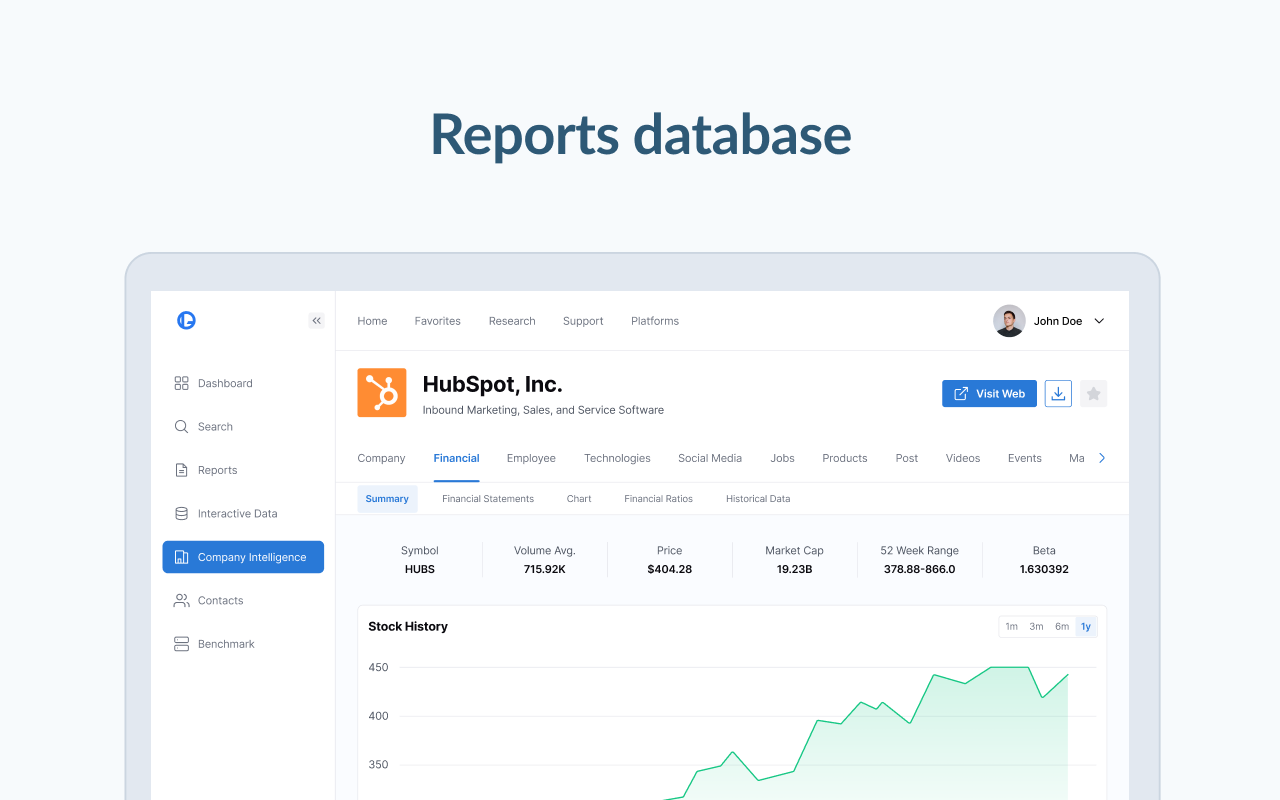The image size is (1280, 800).
Task: Open the Financial Statements sub-tab
Action: (x=488, y=499)
